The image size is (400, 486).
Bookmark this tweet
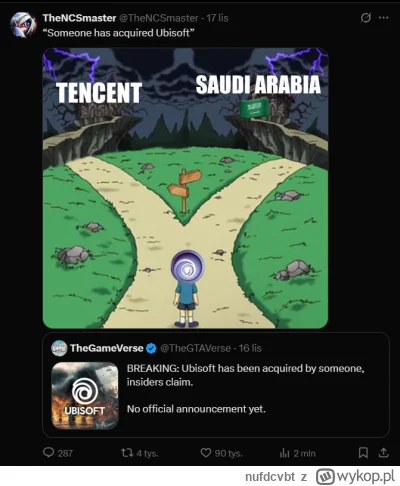[x=363, y=453]
